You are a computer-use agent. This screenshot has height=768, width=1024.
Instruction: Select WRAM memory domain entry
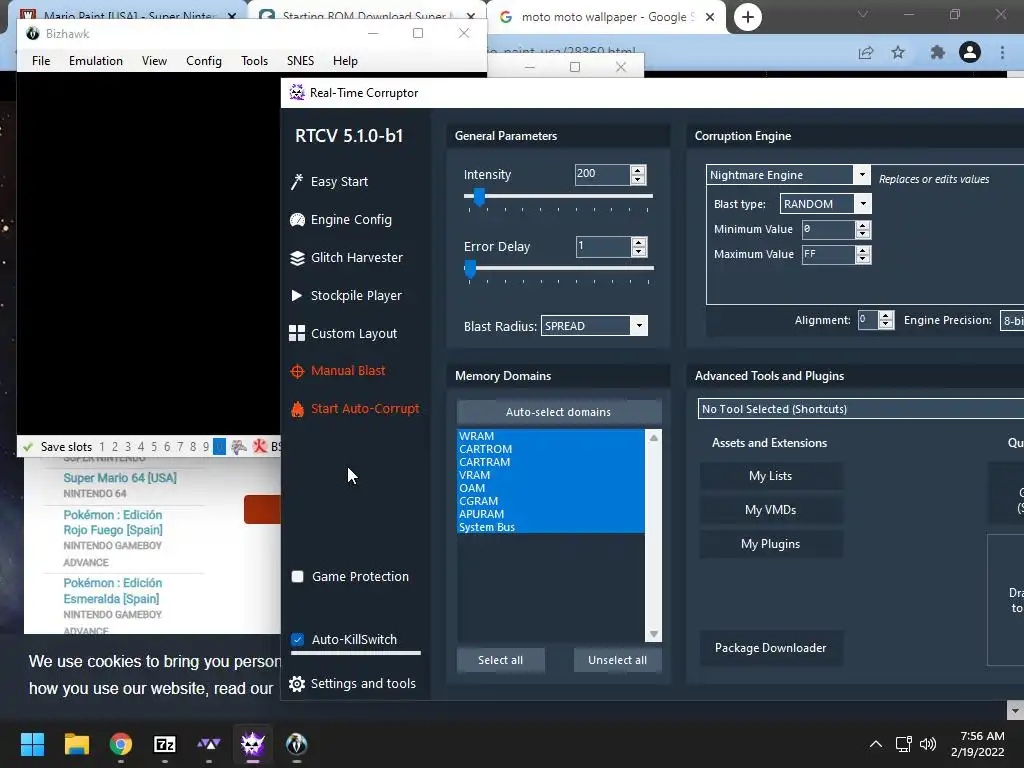pyautogui.click(x=551, y=436)
